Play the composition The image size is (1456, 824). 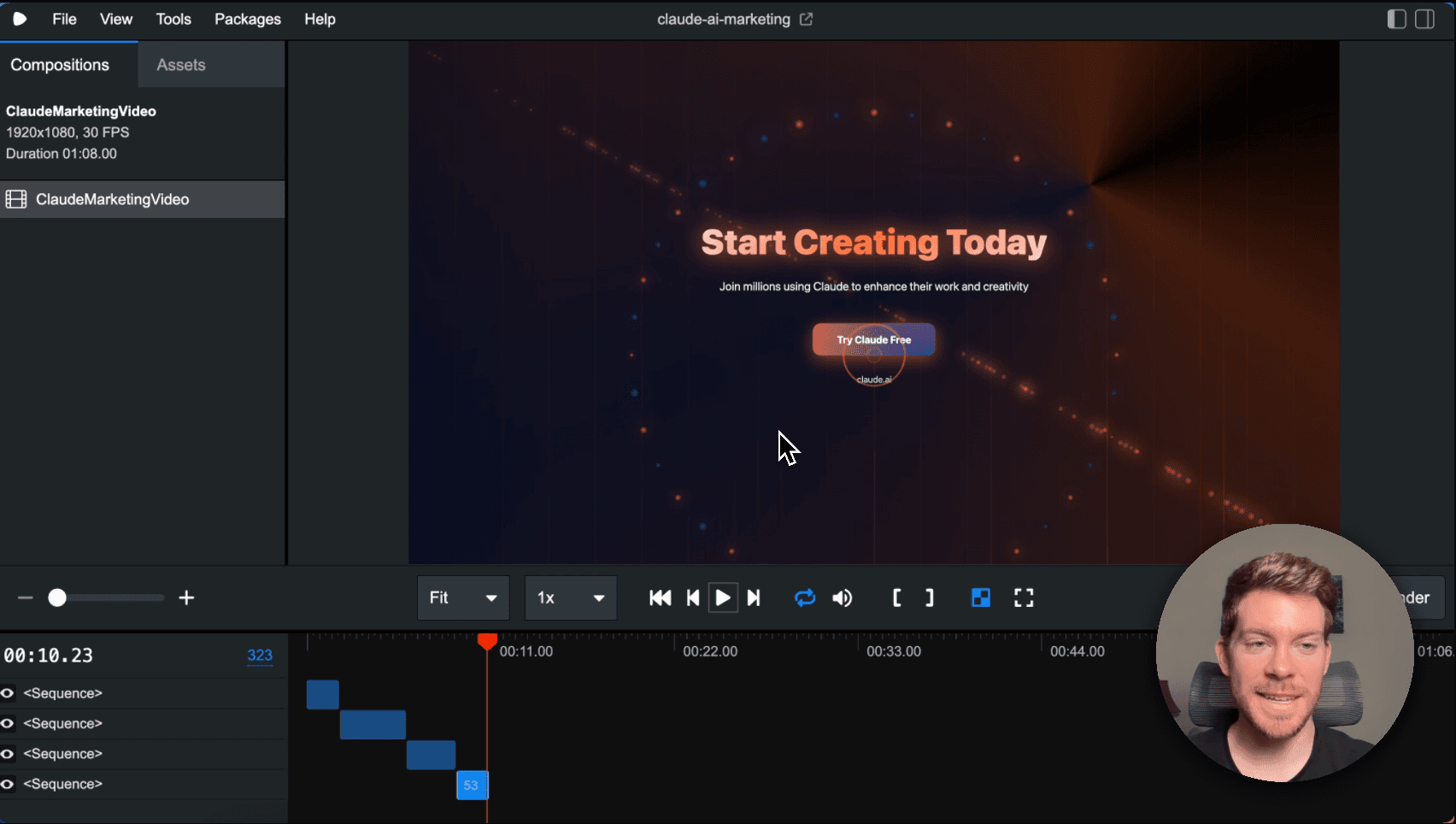723,597
